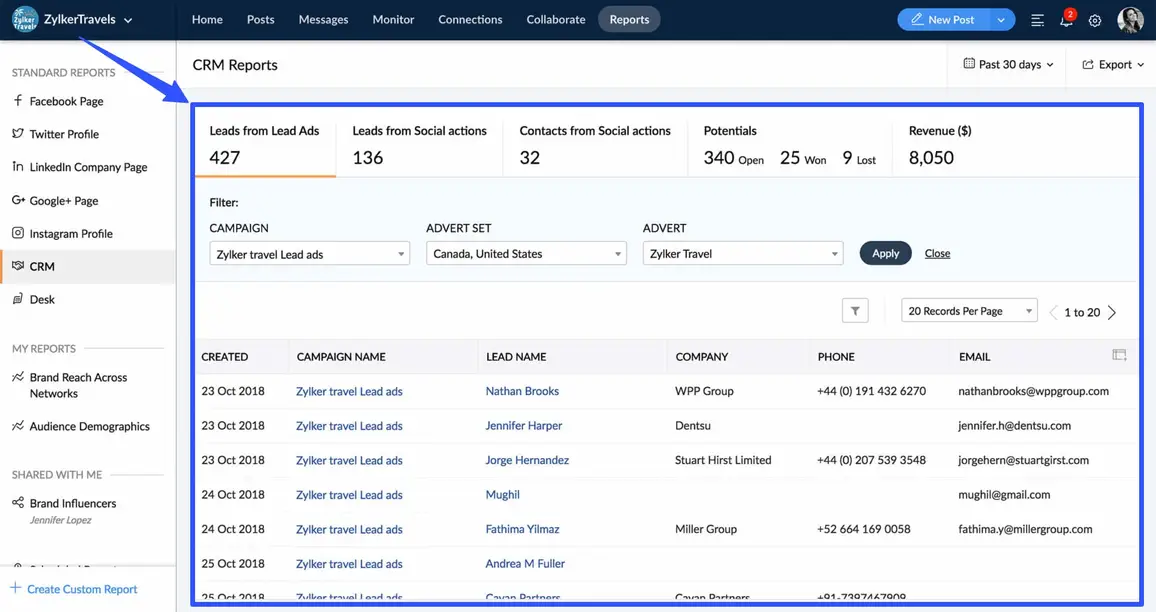Open the notifications bell icon

(x=1066, y=20)
